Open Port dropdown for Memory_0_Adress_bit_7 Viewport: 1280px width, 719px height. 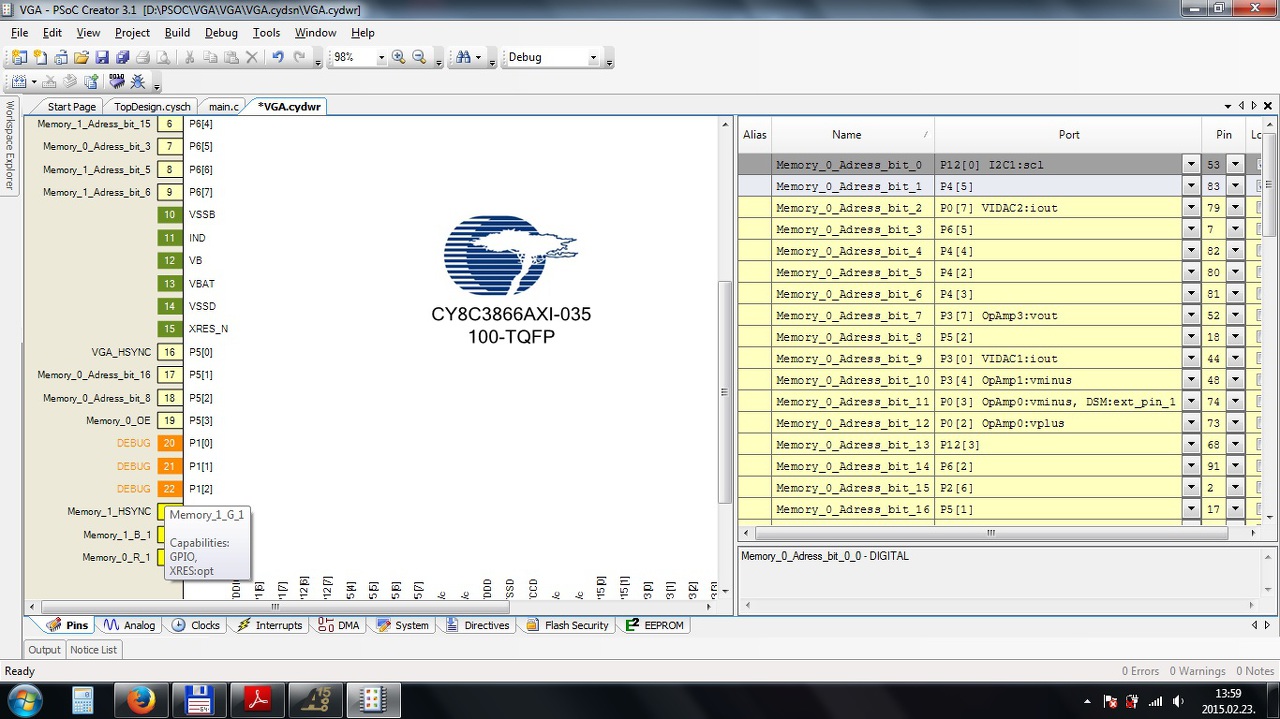(x=1191, y=315)
